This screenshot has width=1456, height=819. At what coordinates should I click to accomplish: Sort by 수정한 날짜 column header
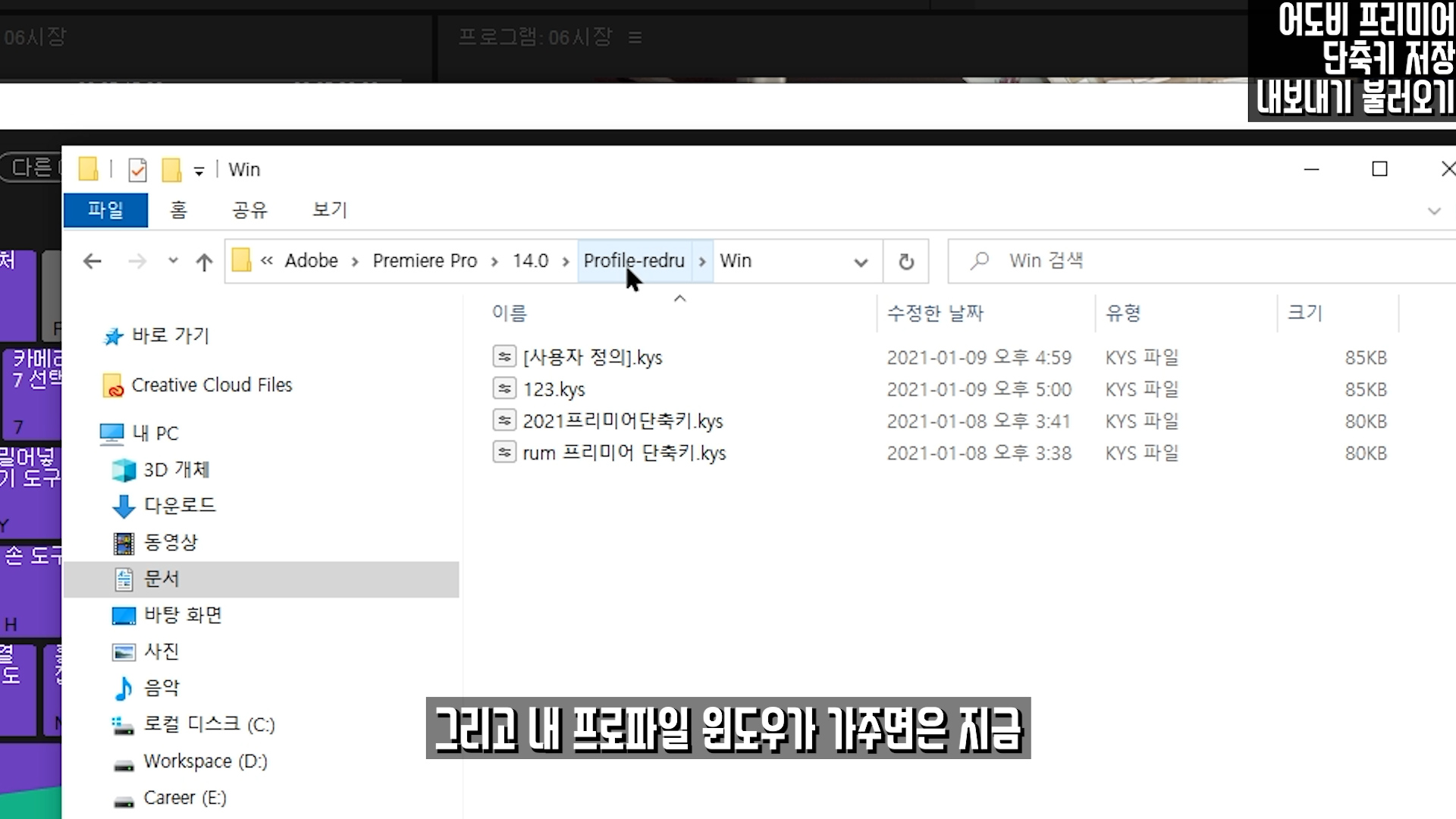point(935,313)
